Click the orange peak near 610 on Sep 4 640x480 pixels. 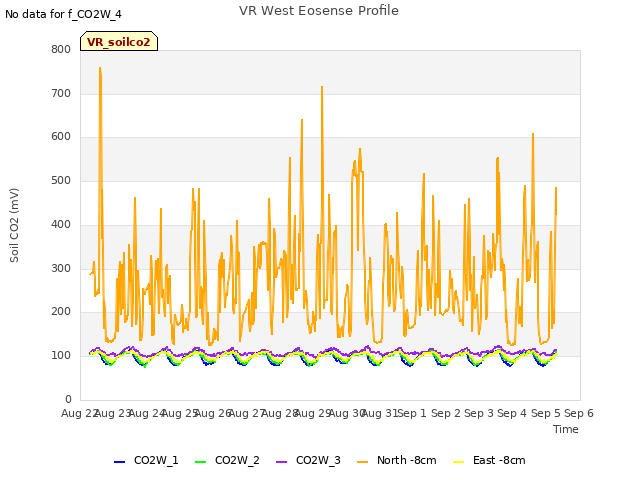coord(533,134)
